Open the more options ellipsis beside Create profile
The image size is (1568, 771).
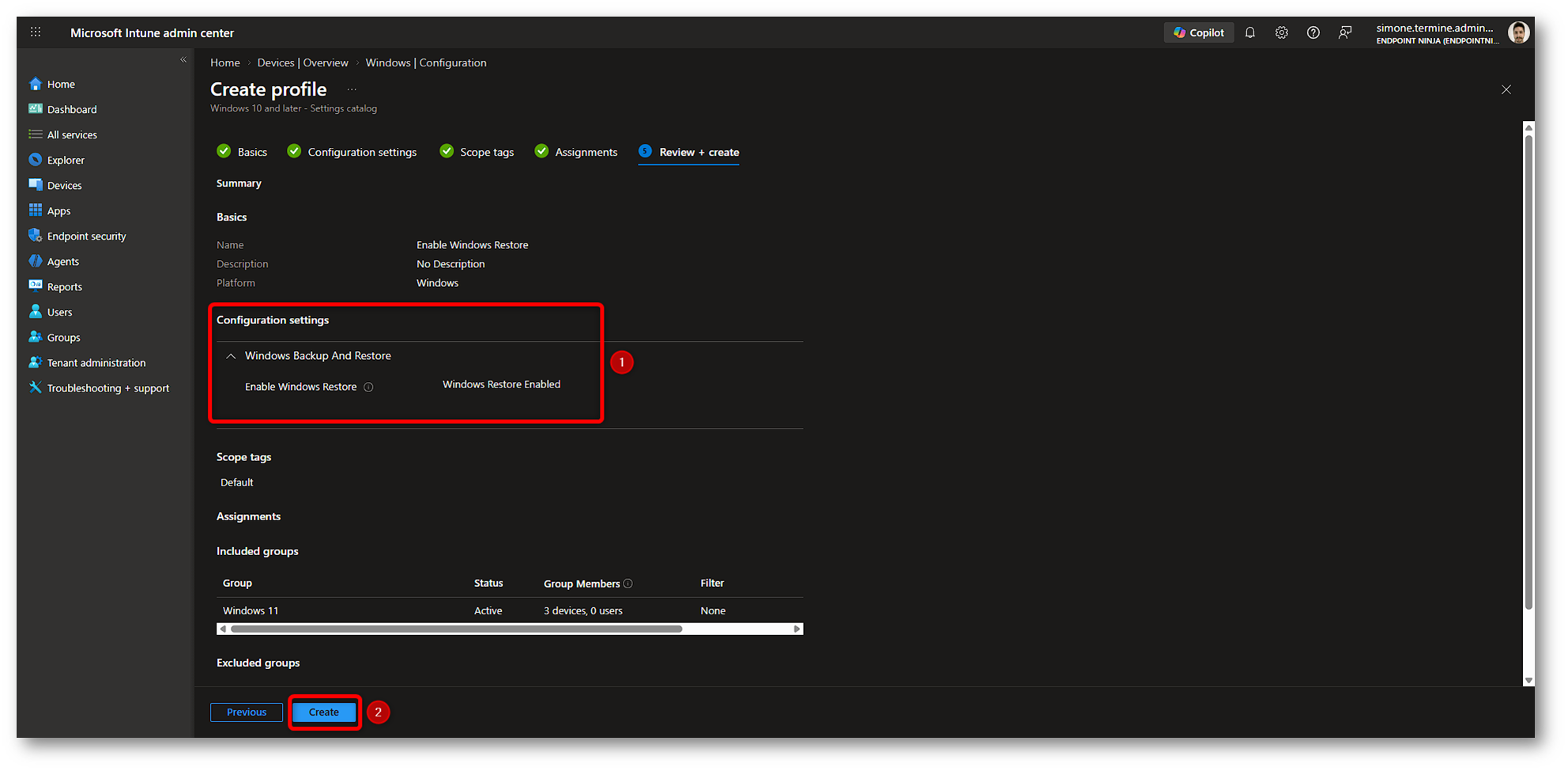click(352, 89)
